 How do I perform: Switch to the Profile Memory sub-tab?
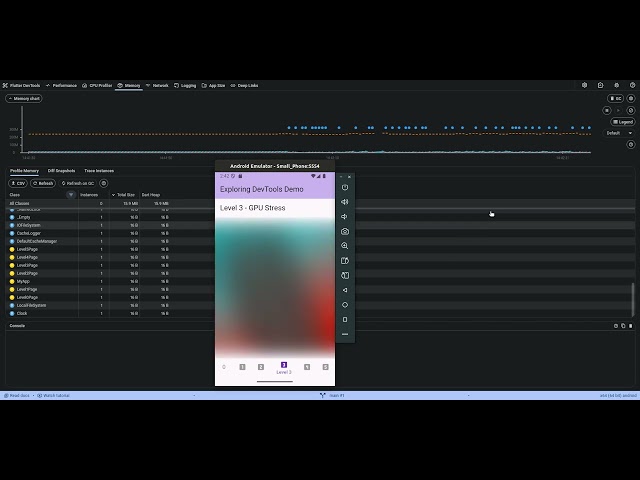click(24, 171)
